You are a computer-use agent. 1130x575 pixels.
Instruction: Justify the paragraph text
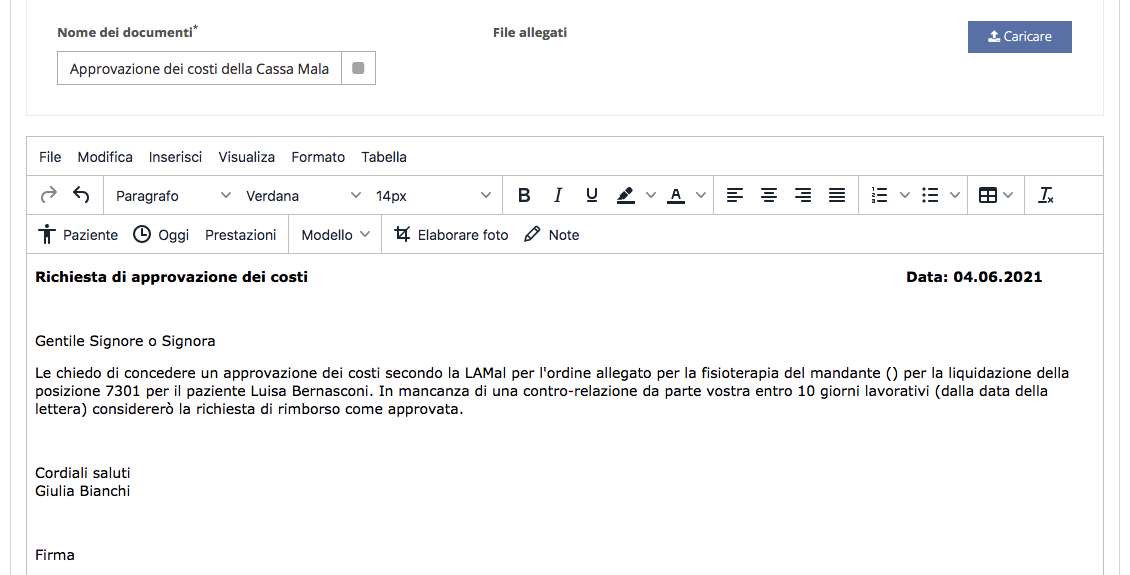click(x=837, y=195)
